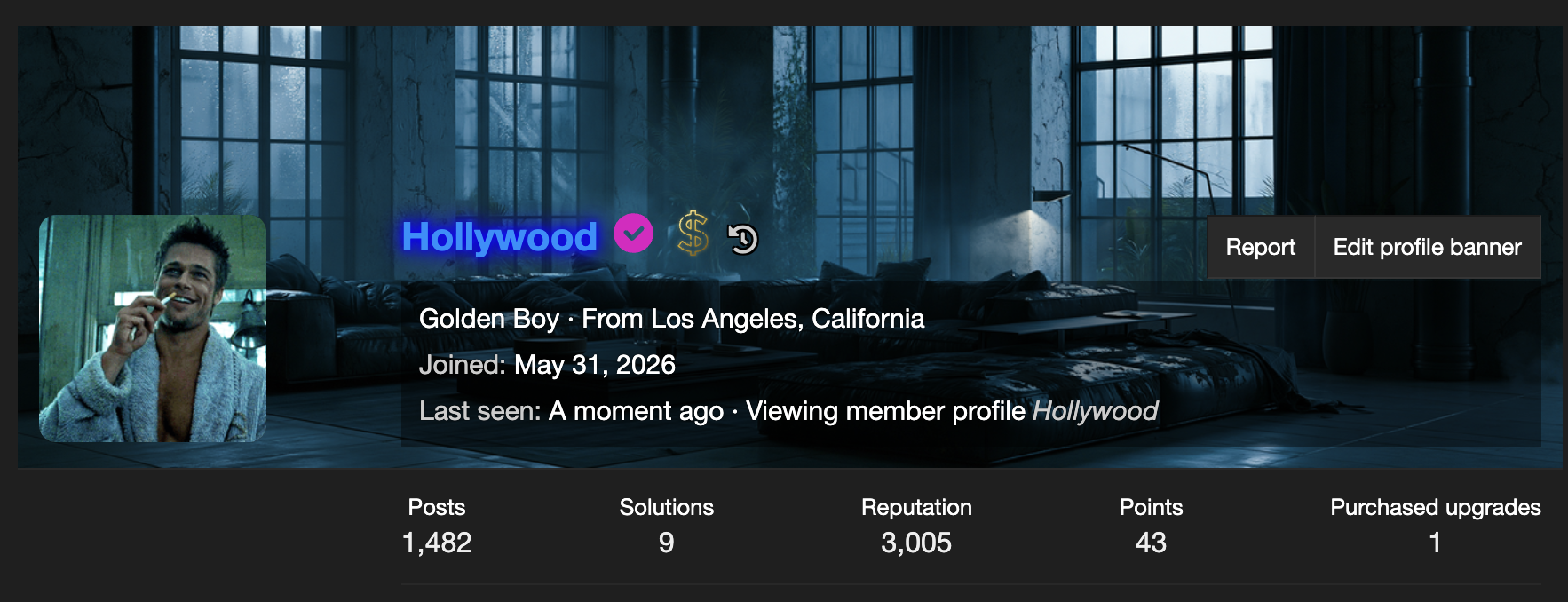
Task: Select the glowing Hollywood username heading
Action: pyautogui.click(x=499, y=237)
